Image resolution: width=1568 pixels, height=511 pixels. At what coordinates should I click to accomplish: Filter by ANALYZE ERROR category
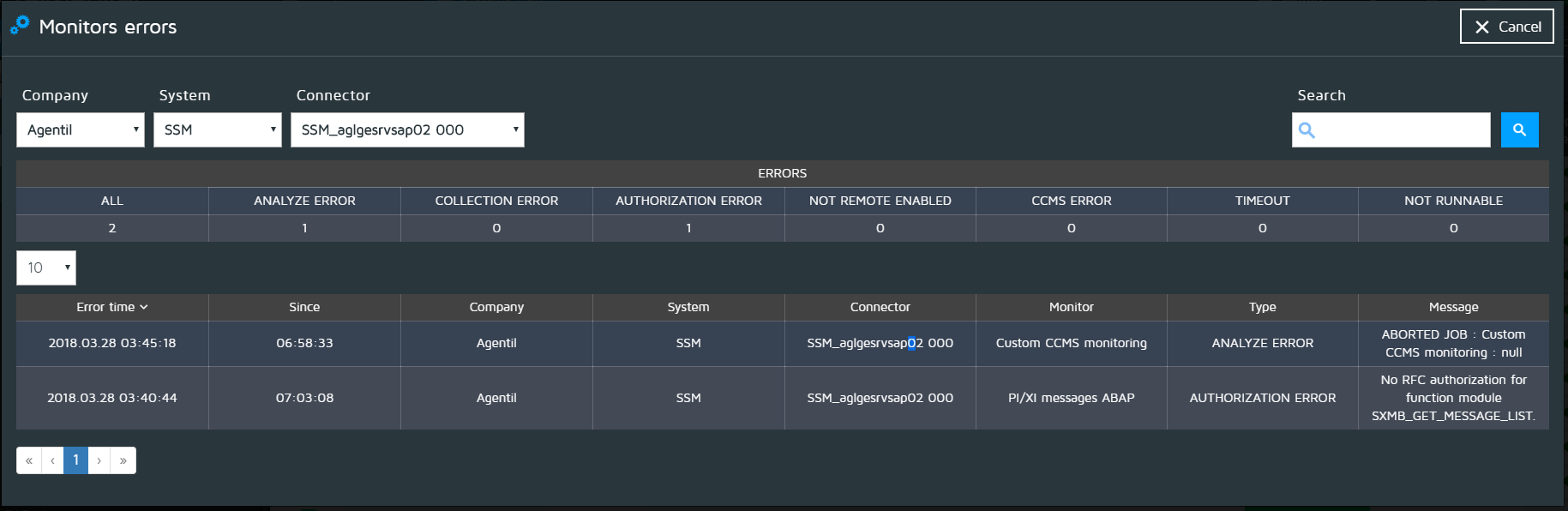tap(304, 201)
